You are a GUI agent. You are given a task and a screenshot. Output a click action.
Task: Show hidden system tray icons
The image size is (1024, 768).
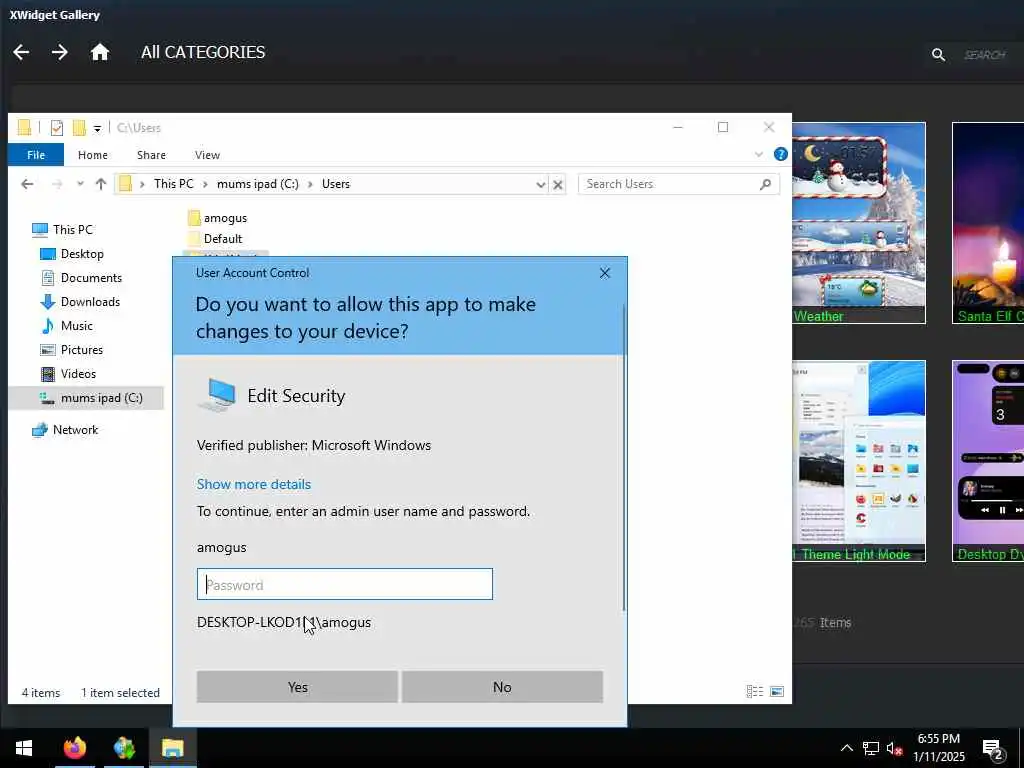click(x=846, y=748)
